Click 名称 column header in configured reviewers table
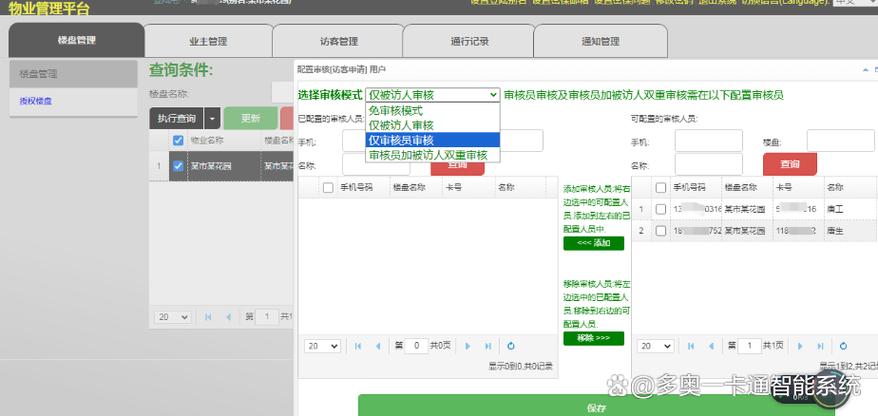 point(520,188)
